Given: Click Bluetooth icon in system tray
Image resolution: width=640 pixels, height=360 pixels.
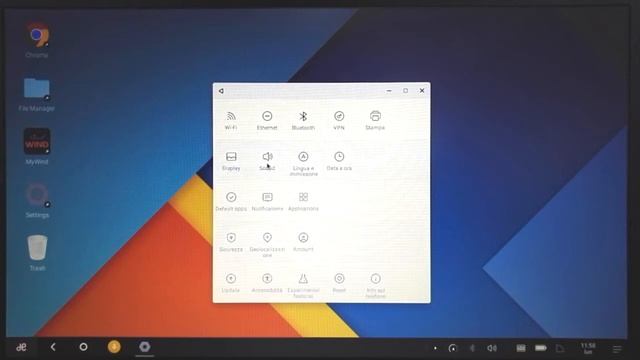Looking at the screenshot, I should point(472,348).
